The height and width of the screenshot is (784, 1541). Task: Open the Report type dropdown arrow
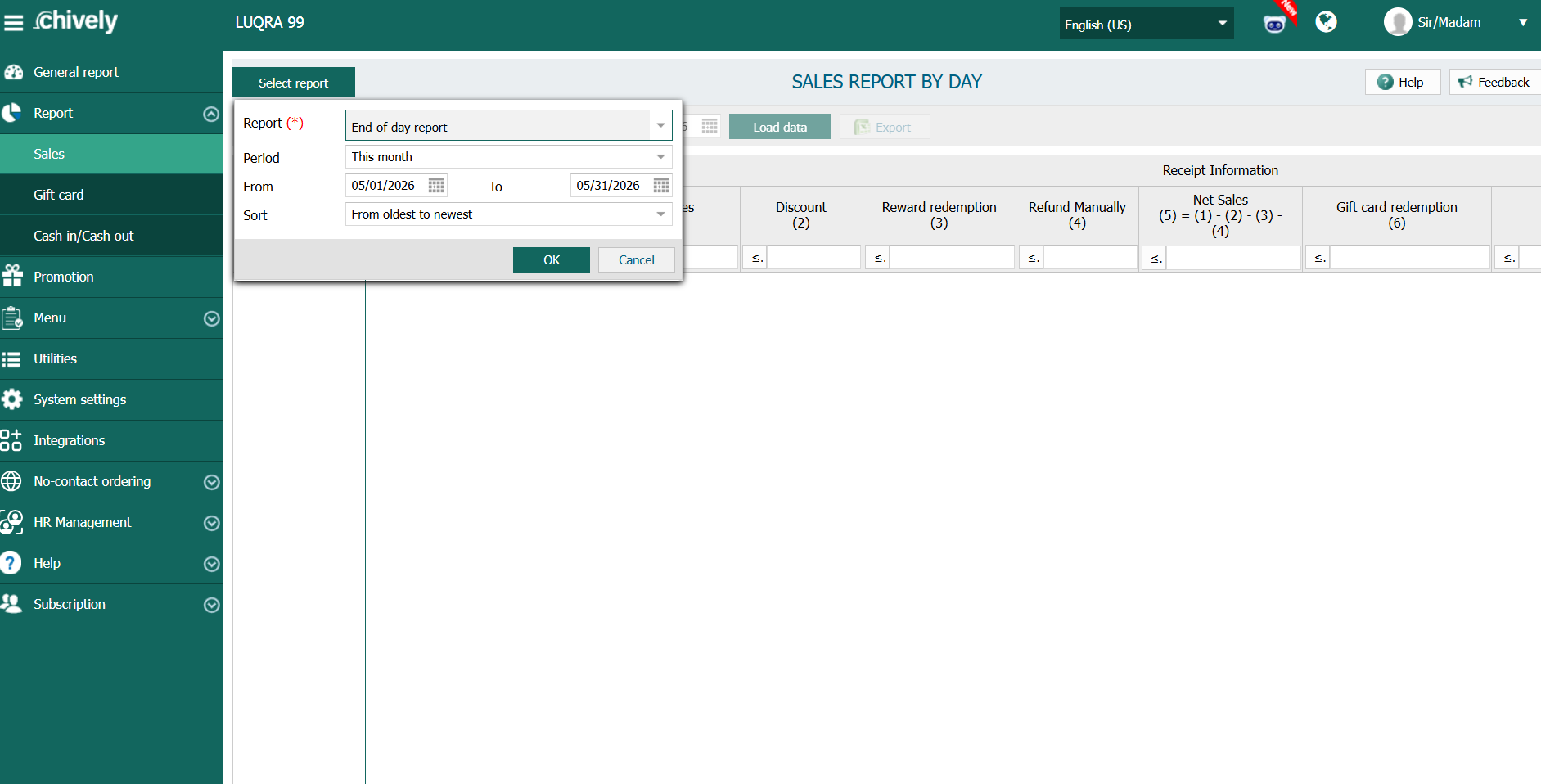coord(660,126)
